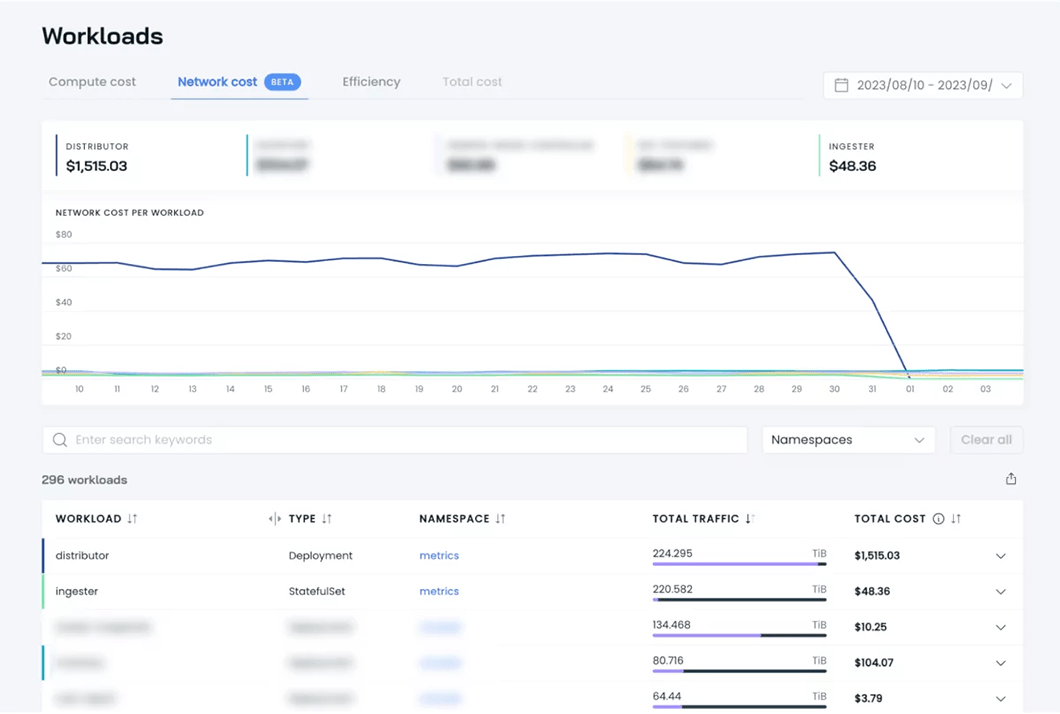Expand the distributor workload row
The width and height of the screenshot is (1060, 714).
tap(1000, 556)
